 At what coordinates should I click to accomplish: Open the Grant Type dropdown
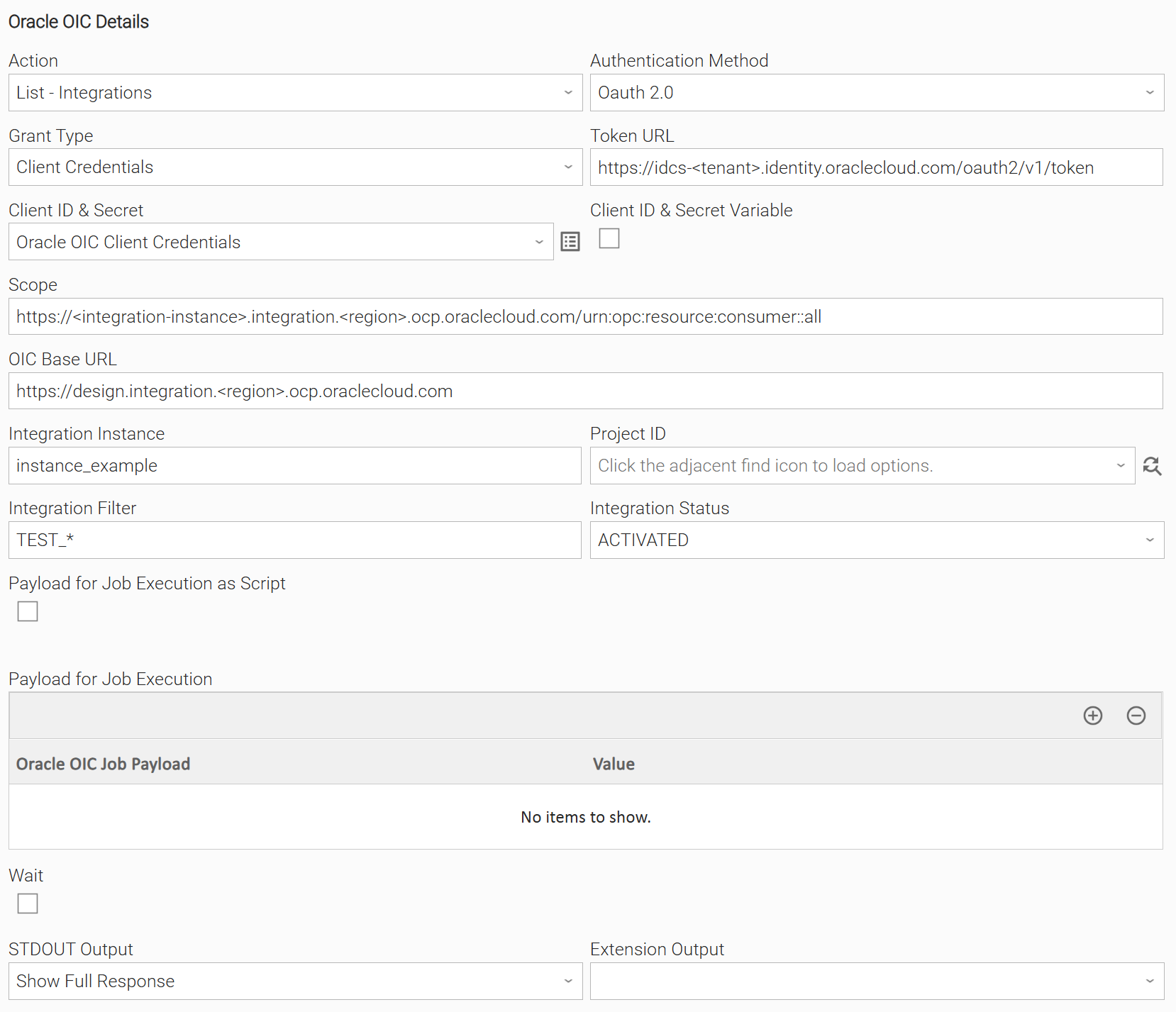(x=295, y=167)
